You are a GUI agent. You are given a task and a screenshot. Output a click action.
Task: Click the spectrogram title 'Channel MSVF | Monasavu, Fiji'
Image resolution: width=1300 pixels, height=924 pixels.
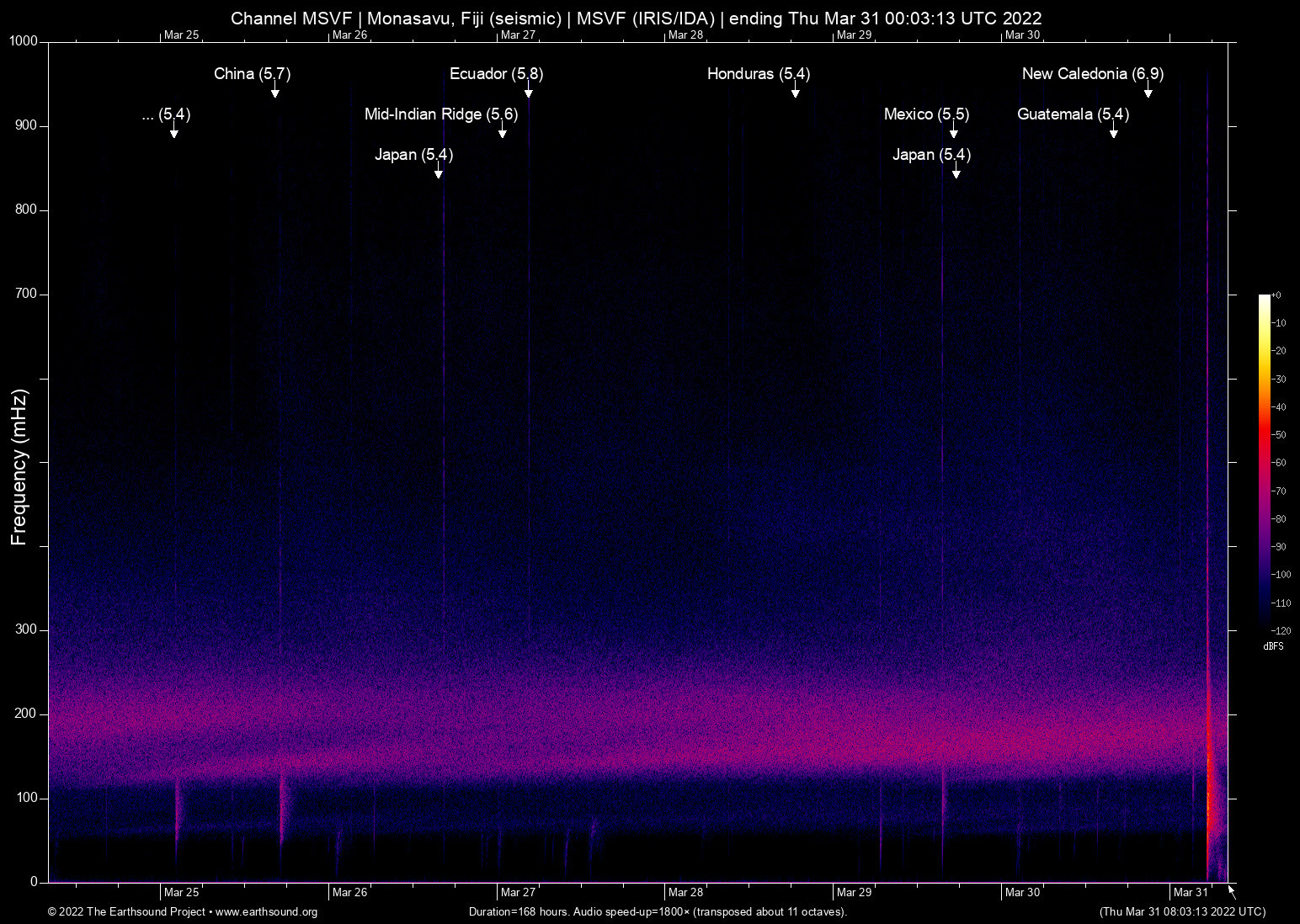[x=636, y=19]
